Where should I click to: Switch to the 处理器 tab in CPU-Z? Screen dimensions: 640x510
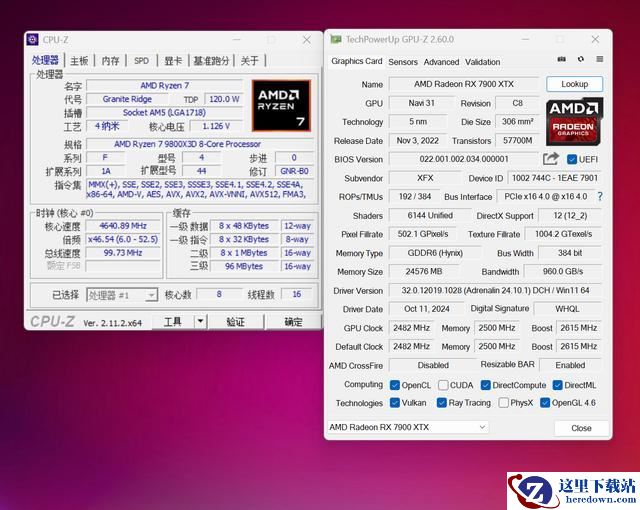click(x=45, y=60)
